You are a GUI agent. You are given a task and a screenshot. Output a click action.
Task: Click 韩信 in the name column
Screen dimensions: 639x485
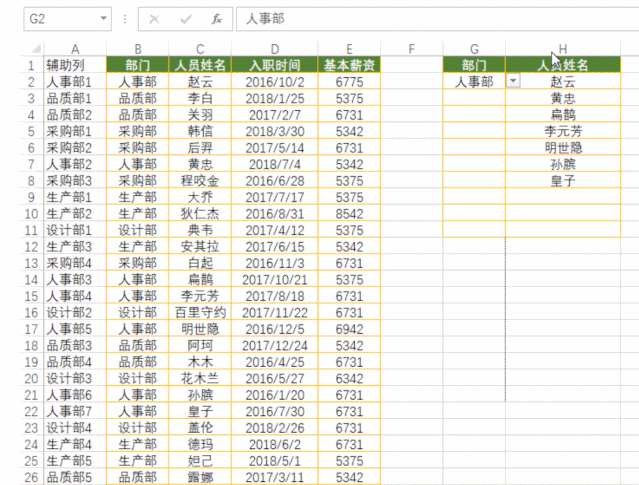(200, 131)
